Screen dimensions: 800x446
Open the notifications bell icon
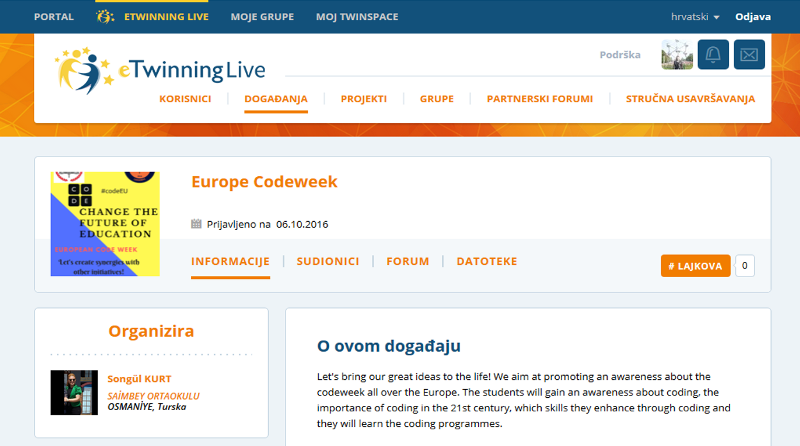coord(713,54)
